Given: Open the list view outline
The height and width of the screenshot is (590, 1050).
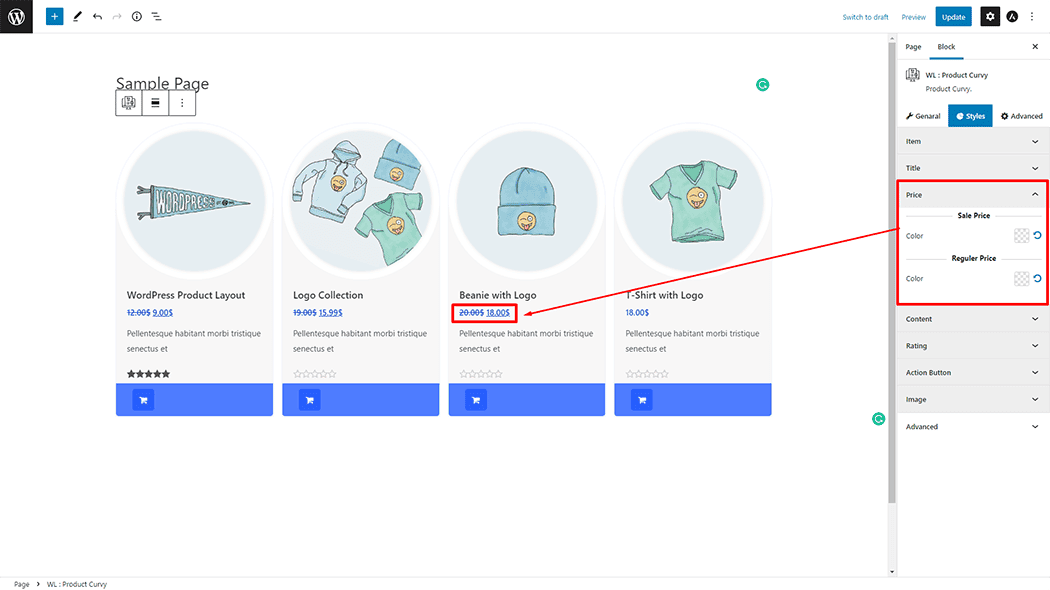Looking at the screenshot, I should point(156,17).
